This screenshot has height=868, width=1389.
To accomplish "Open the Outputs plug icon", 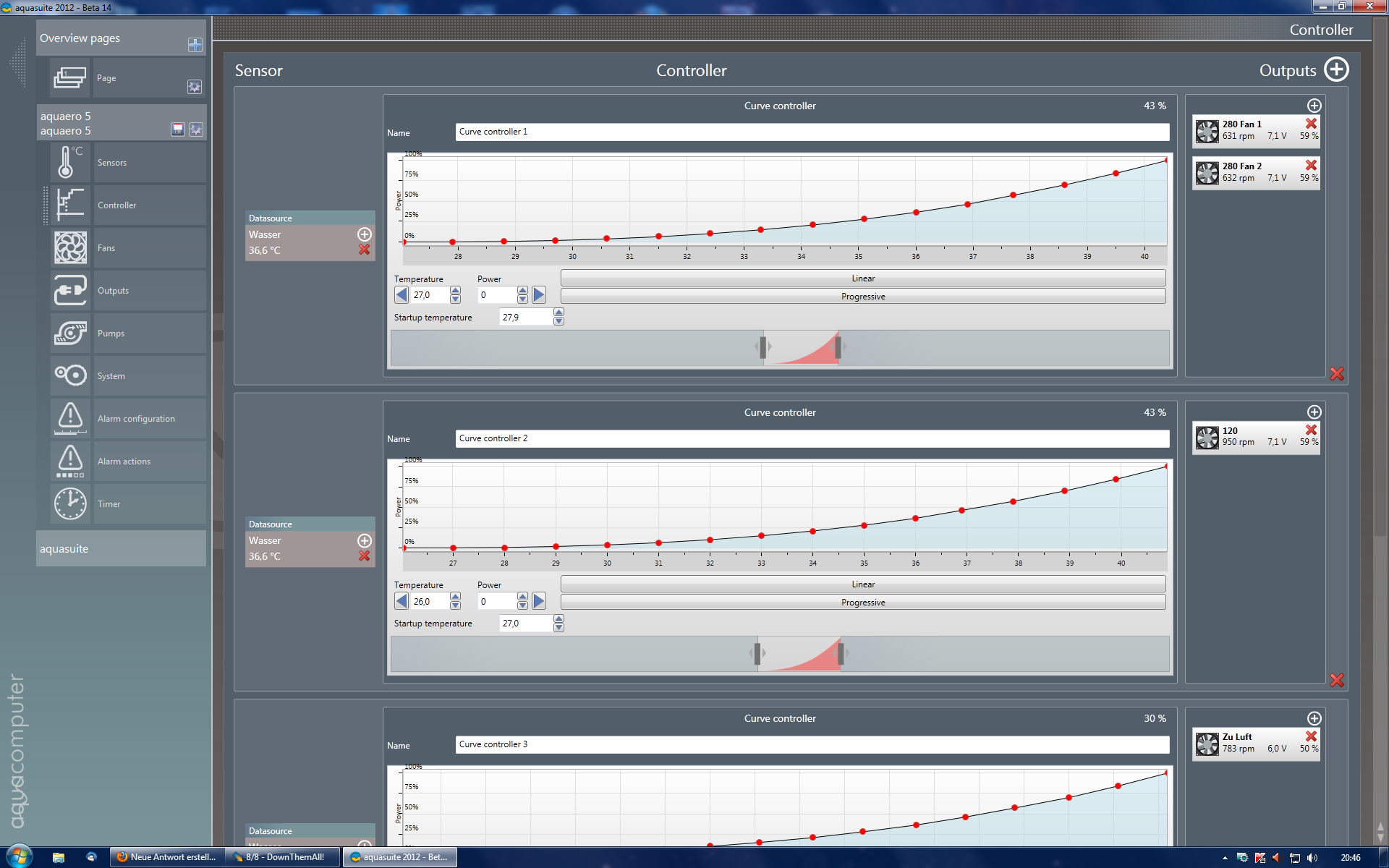I will pyautogui.click(x=69, y=291).
